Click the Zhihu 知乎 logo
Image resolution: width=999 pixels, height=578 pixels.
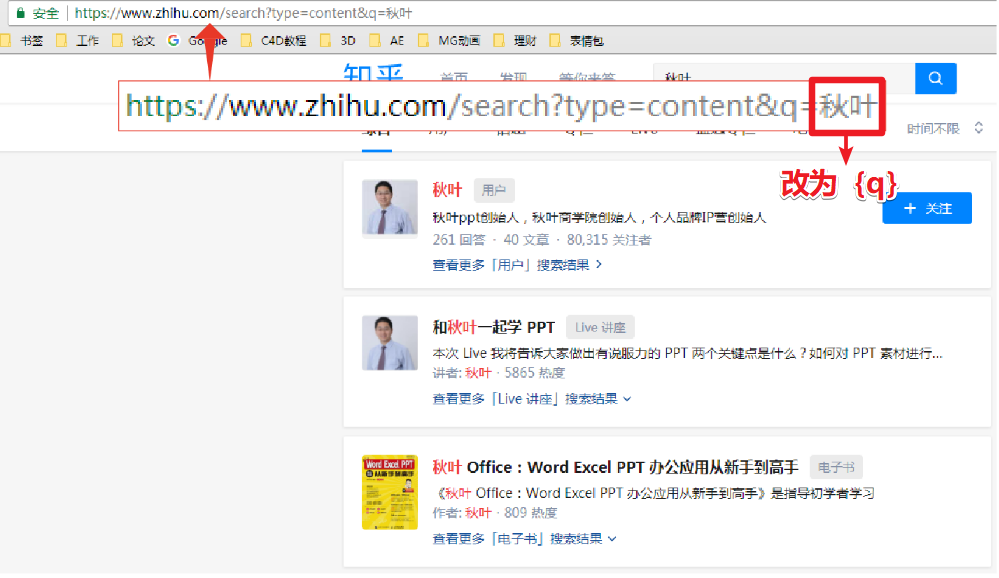pos(373,73)
